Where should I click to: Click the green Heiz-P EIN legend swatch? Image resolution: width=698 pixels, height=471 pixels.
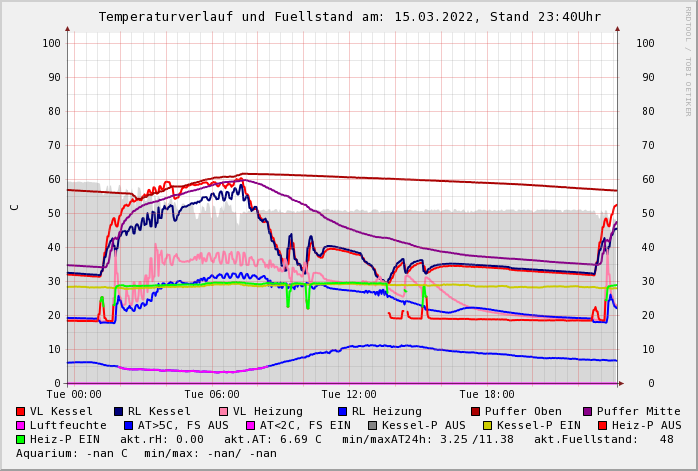pyautogui.click(x=21, y=440)
